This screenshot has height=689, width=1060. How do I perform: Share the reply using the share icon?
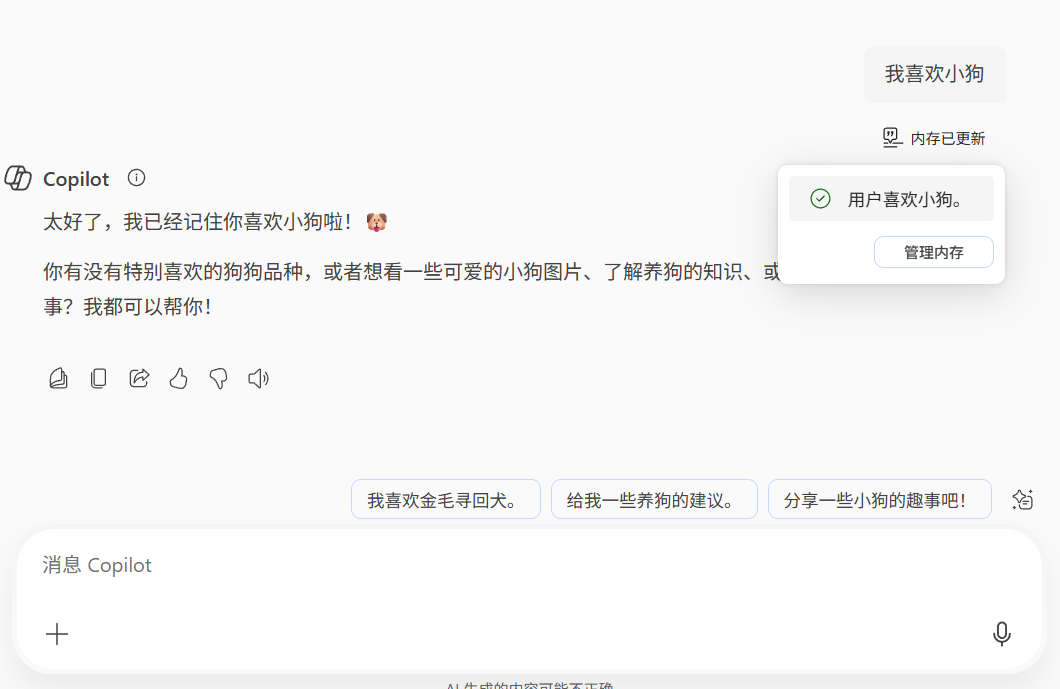coord(139,378)
